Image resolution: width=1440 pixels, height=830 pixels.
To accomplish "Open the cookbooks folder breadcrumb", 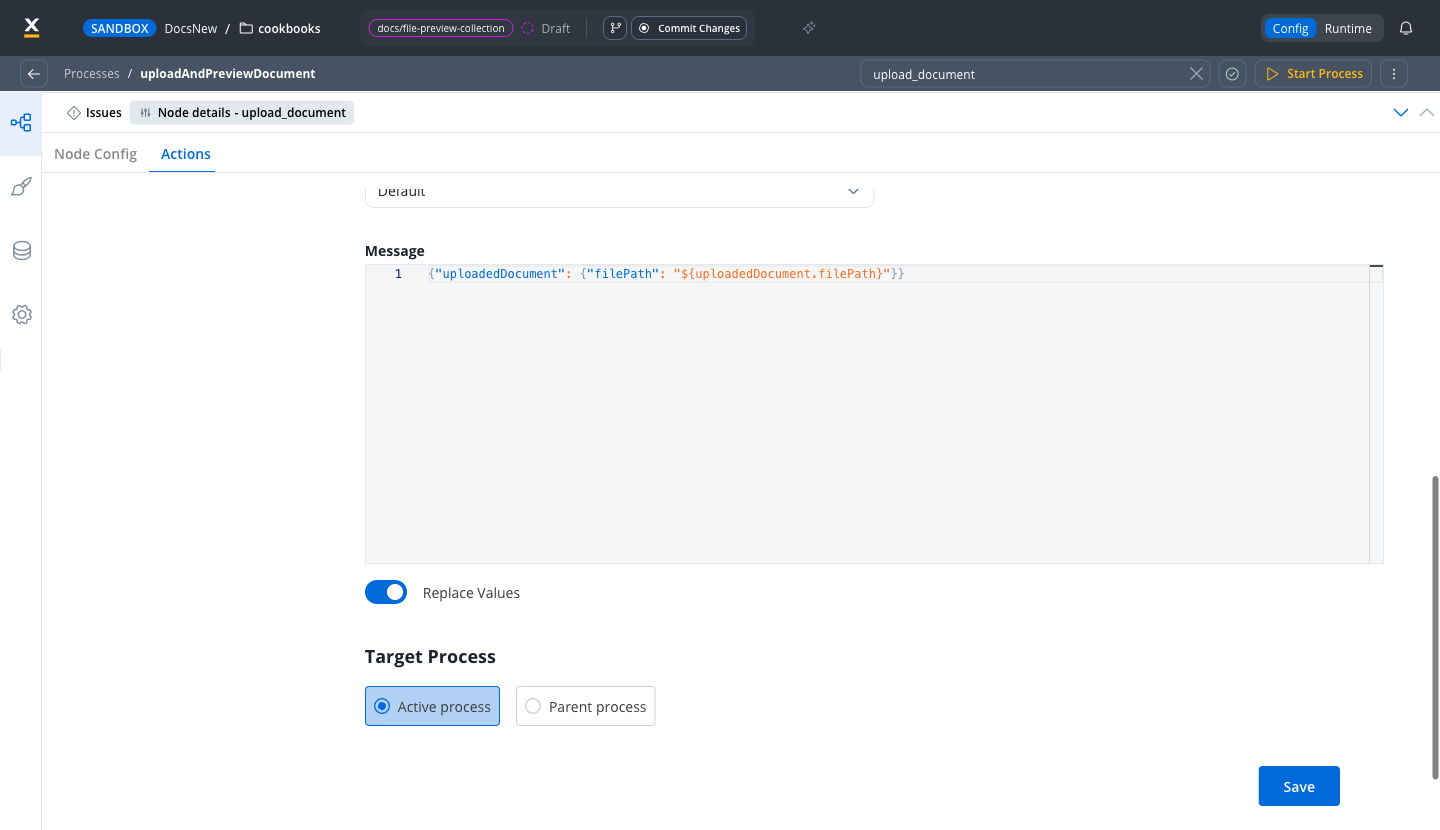I will 280,28.
